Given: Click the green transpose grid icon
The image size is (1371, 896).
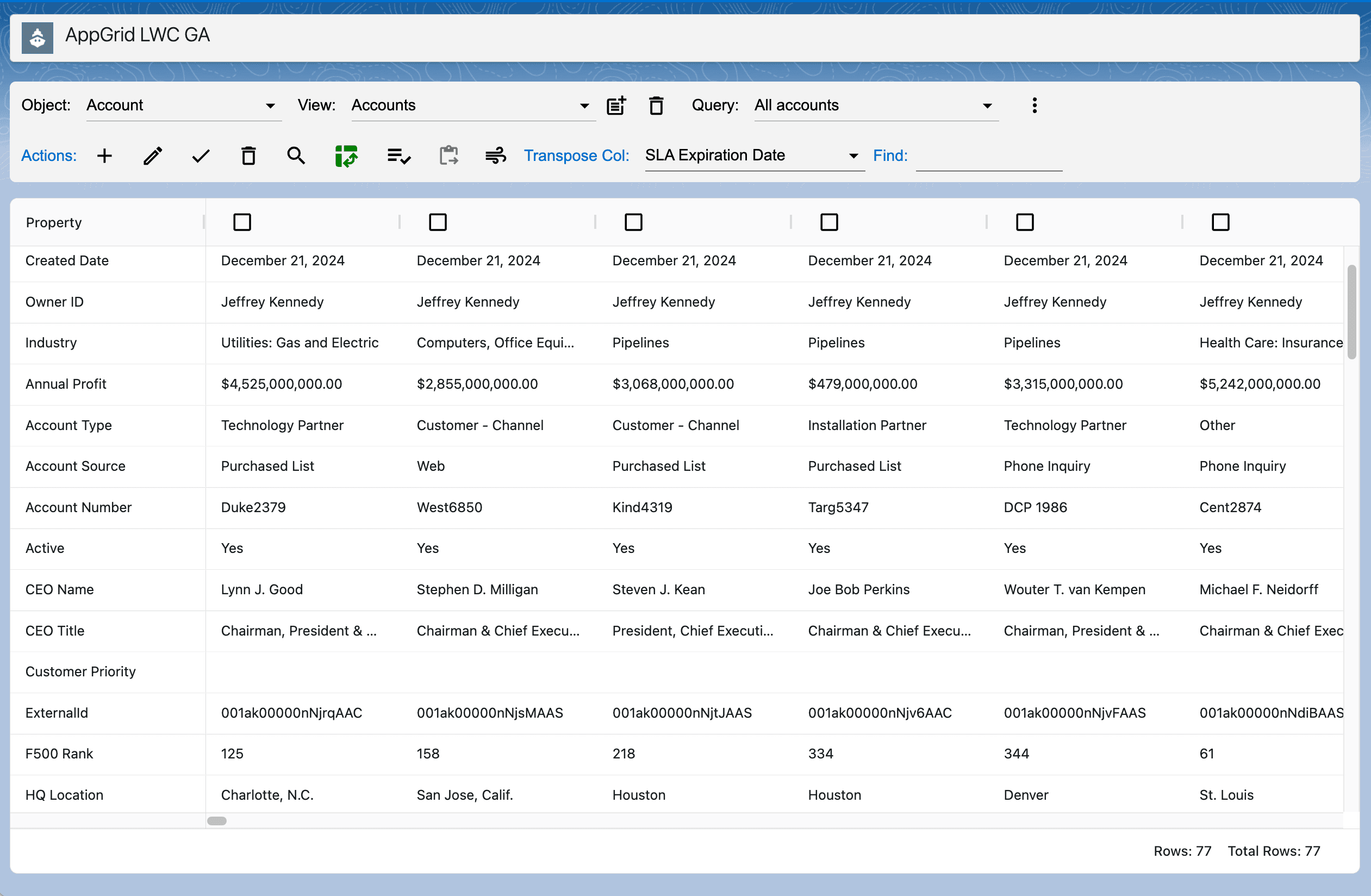Looking at the screenshot, I should coord(346,155).
